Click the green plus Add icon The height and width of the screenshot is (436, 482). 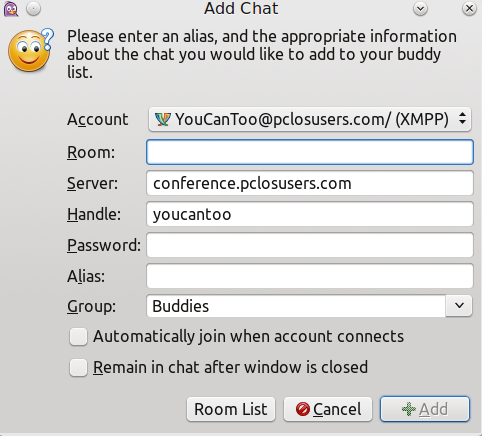409,409
